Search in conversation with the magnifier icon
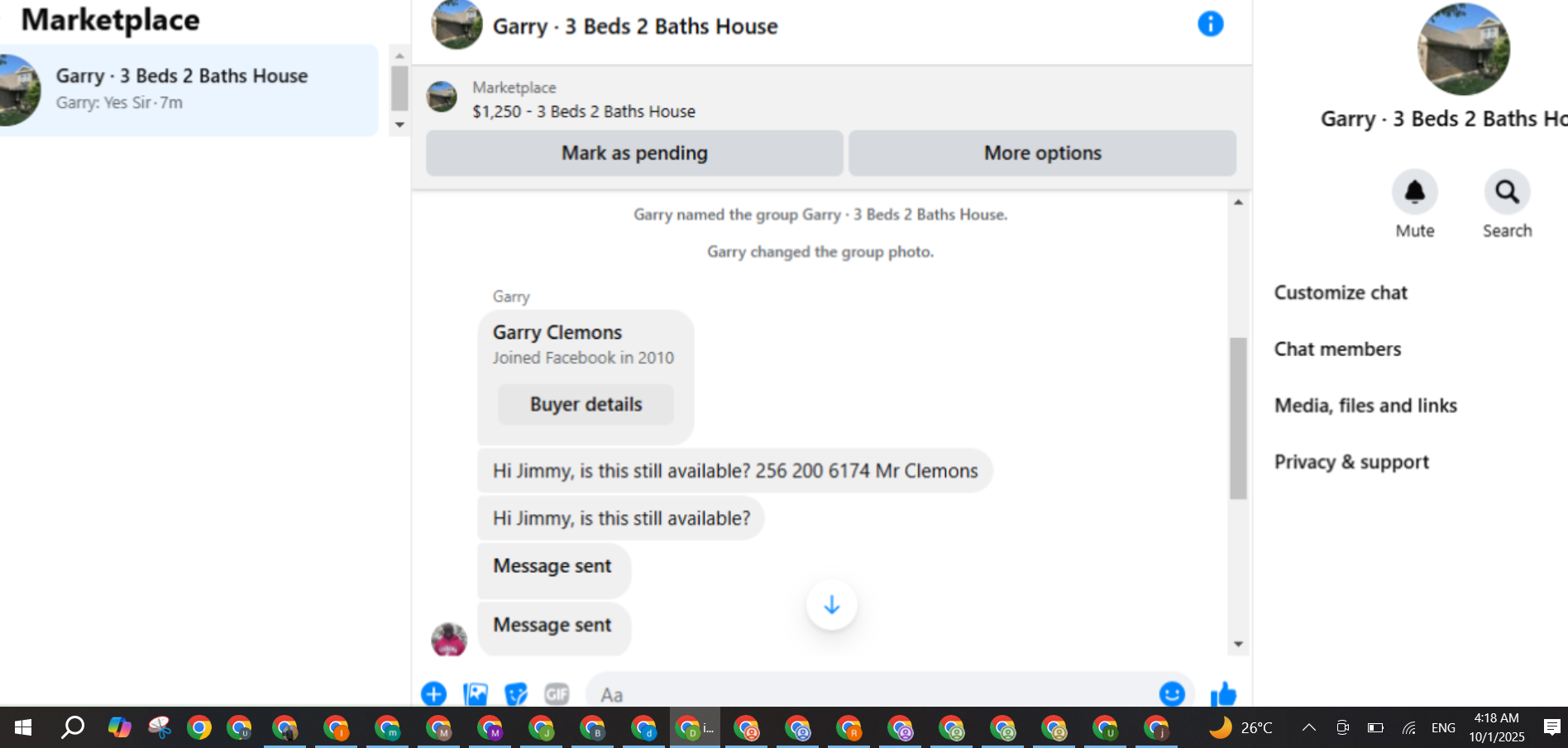The height and width of the screenshot is (748, 1568). click(1507, 192)
